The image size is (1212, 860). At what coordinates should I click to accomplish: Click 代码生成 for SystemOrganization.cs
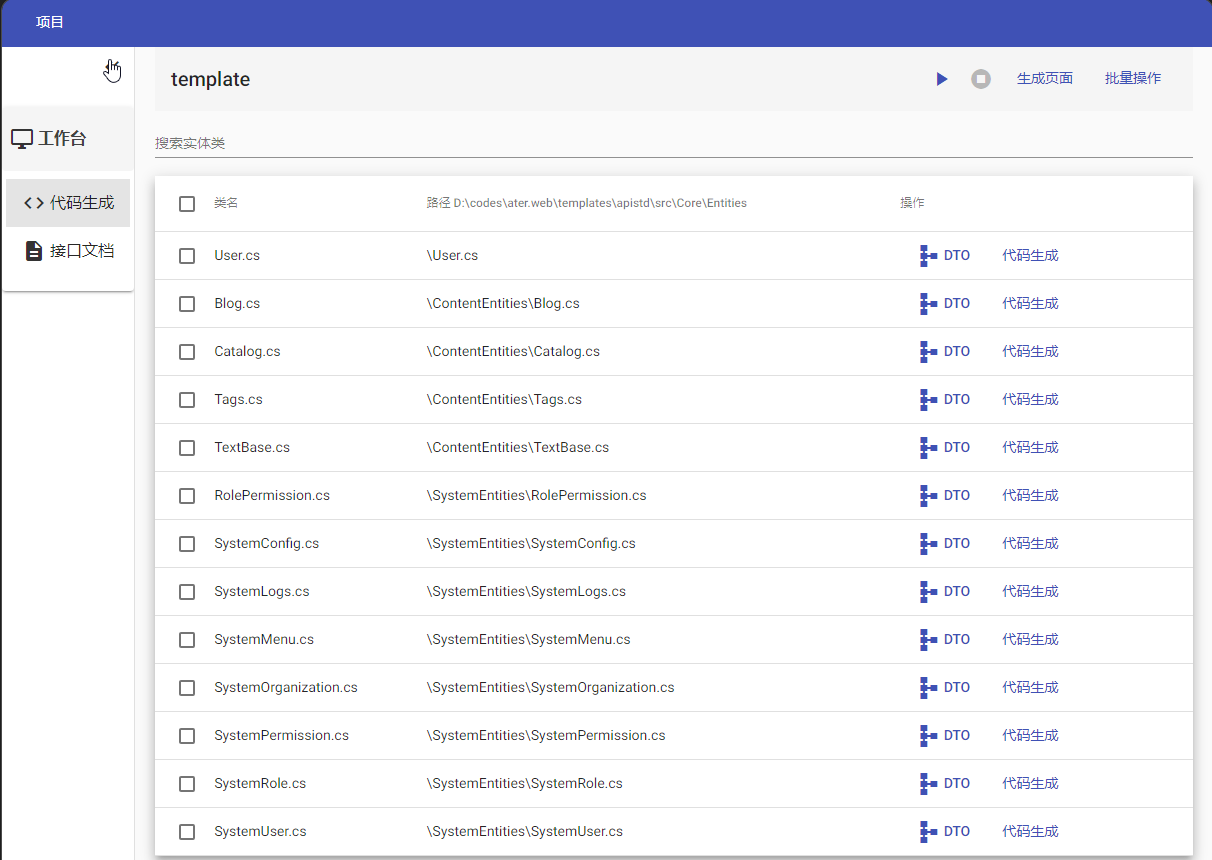1030,688
